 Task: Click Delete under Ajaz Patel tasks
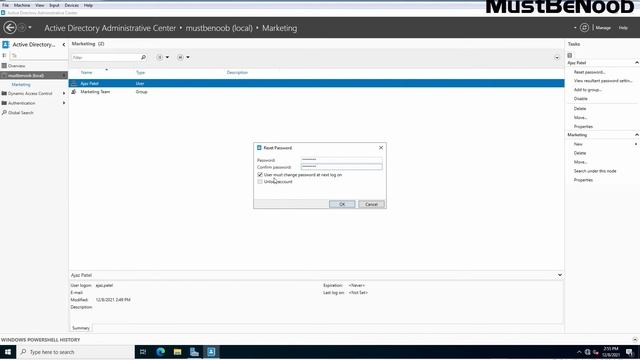coord(580,109)
